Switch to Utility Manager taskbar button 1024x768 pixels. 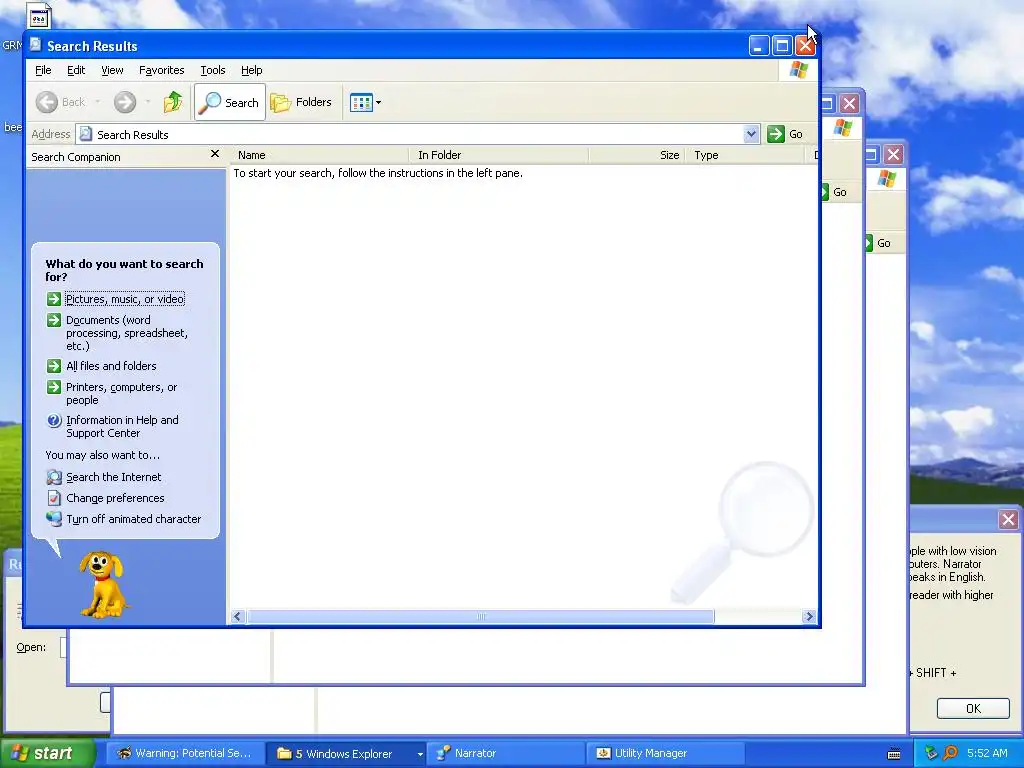[x=666, y=753]
